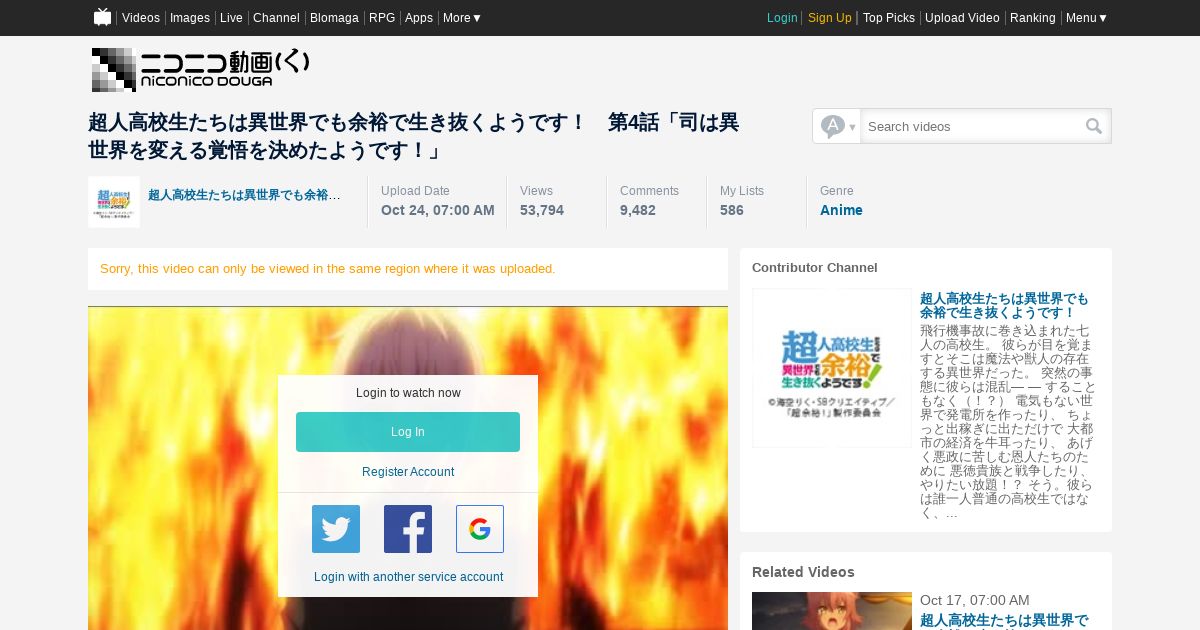Image resolution: width=1200 pixels, height=630 pixels.
Task: Log in with the Google icon
Action: coord(480,529)
